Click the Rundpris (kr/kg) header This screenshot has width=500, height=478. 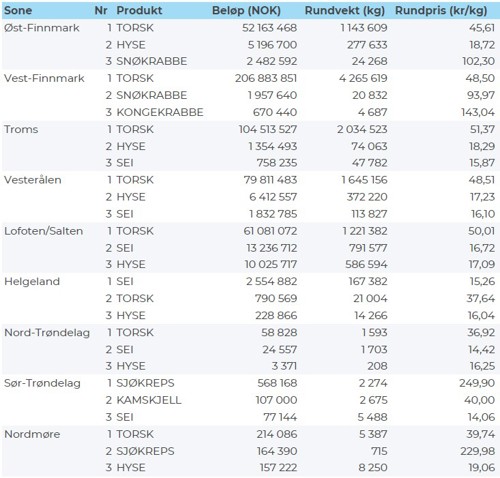pos(441,10)
